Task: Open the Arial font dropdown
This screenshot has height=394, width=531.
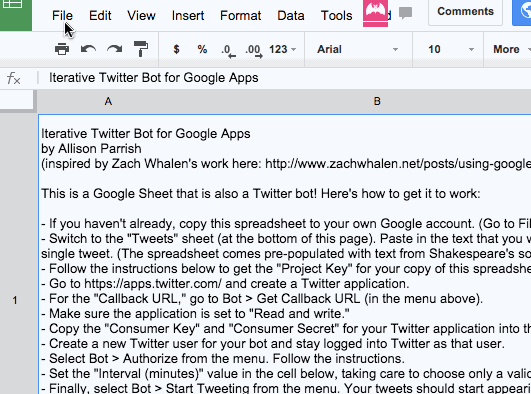Action: point(358,49)
